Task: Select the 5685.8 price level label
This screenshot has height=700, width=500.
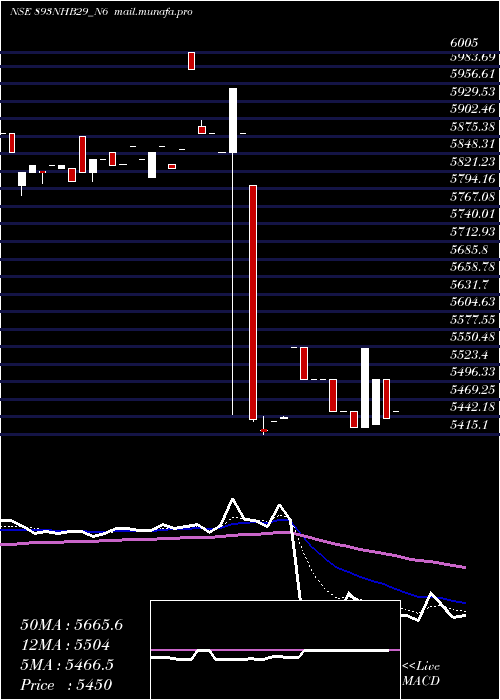Action: pyautogui.click(x=469, y=249)
